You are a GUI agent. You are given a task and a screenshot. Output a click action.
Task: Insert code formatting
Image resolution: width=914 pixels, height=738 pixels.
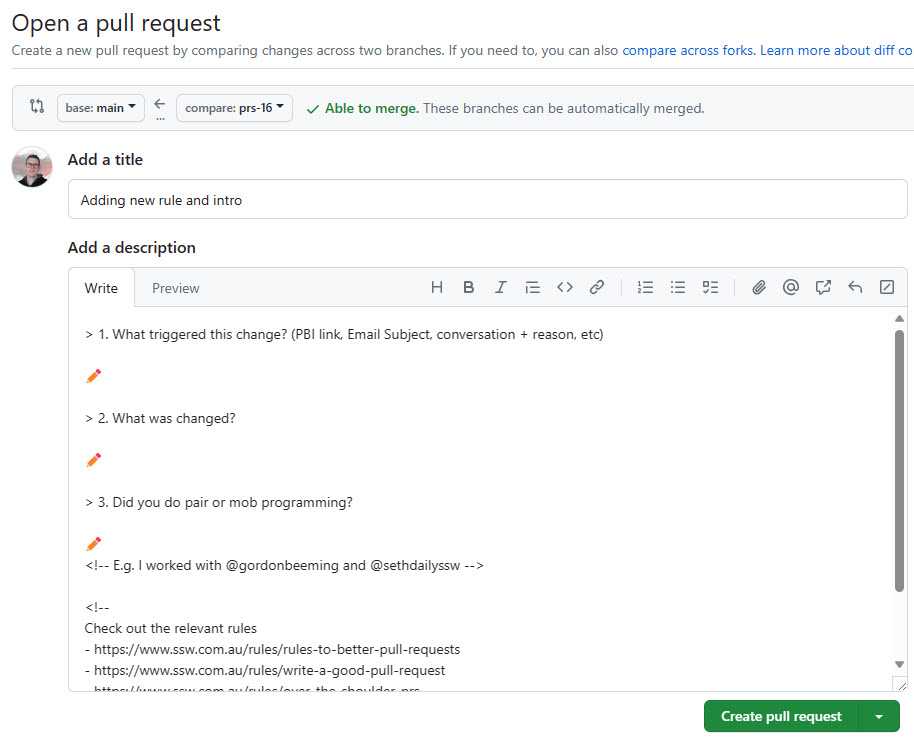pos(565,288)
